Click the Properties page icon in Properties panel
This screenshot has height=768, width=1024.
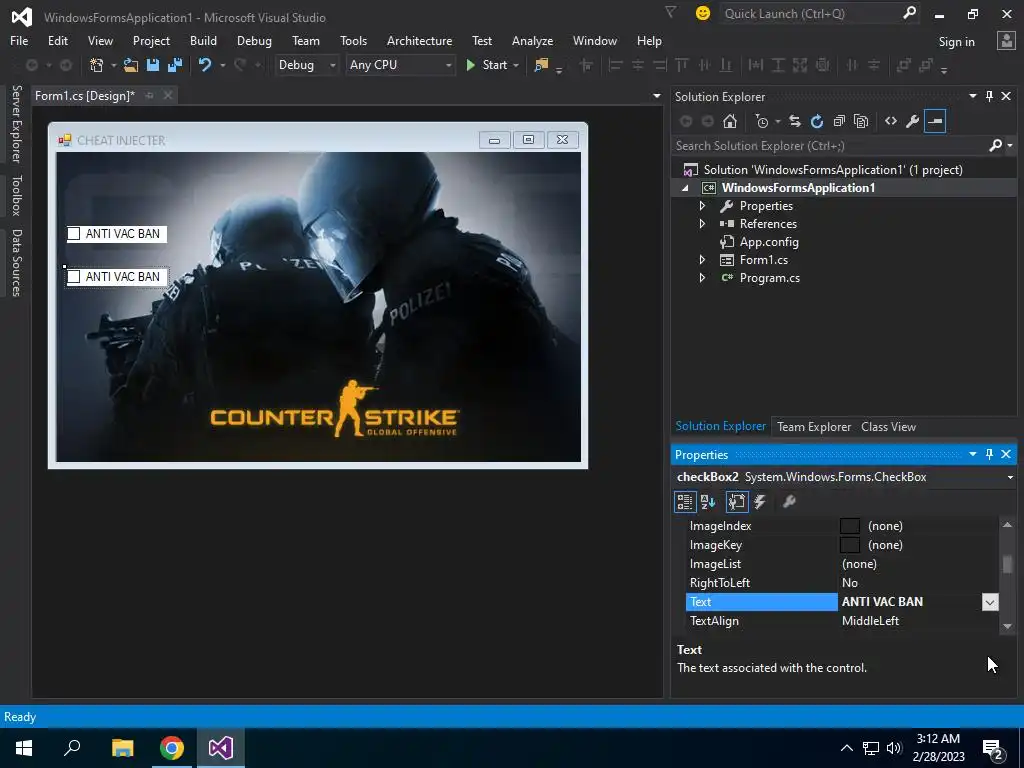(x=737, y=502)
